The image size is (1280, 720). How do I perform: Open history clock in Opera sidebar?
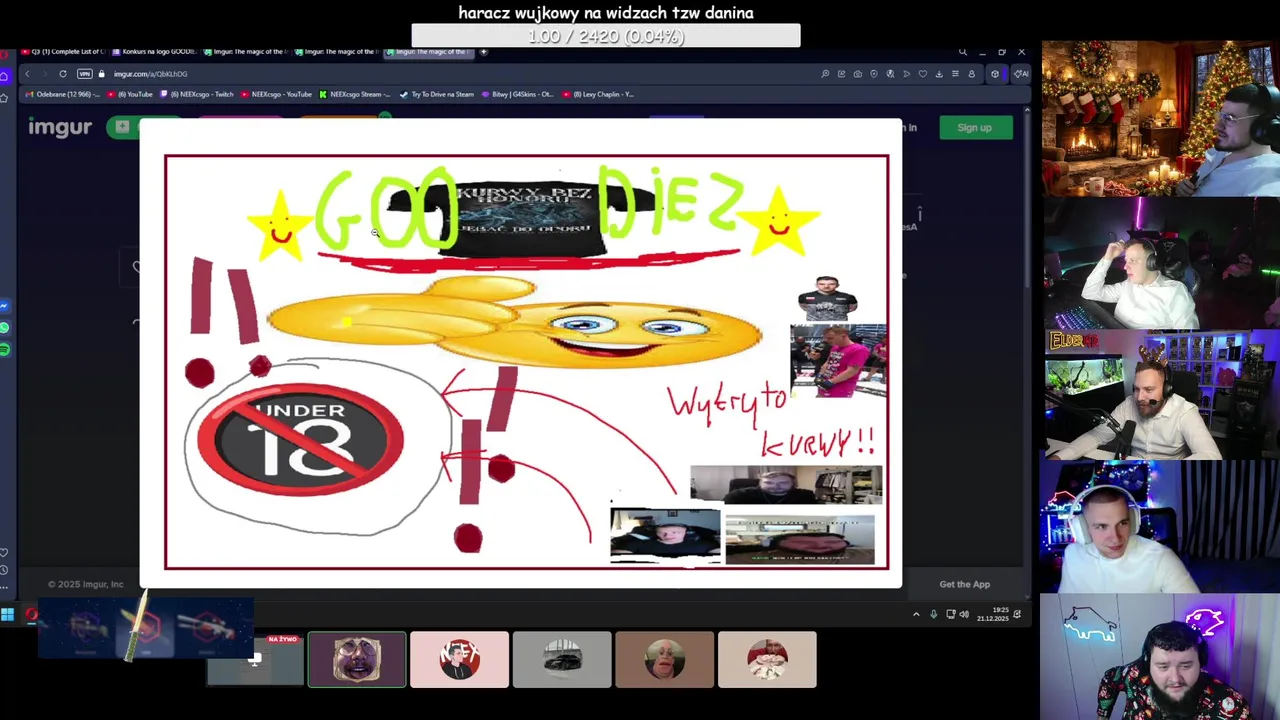coord(5,570)
